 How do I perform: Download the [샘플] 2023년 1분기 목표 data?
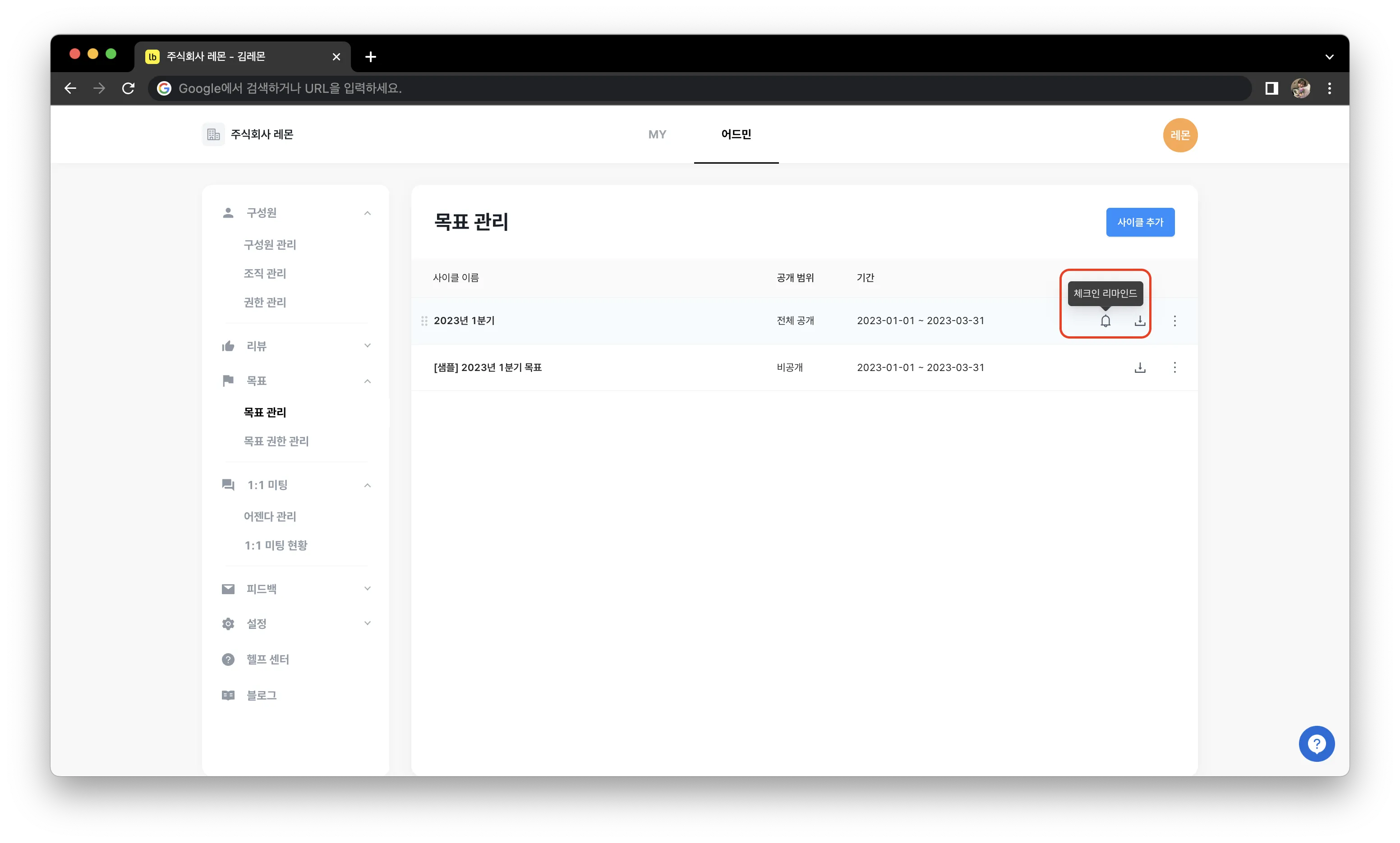[1140, 367]
